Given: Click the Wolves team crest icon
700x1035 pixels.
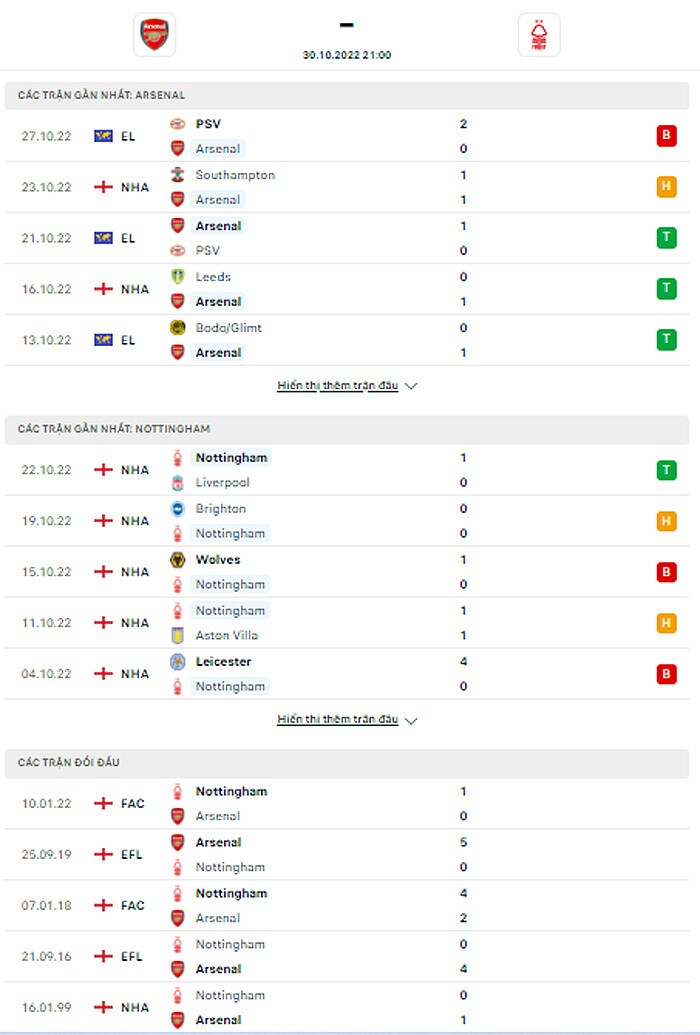Looking at the screenshot, I should [x=178, y=560].
